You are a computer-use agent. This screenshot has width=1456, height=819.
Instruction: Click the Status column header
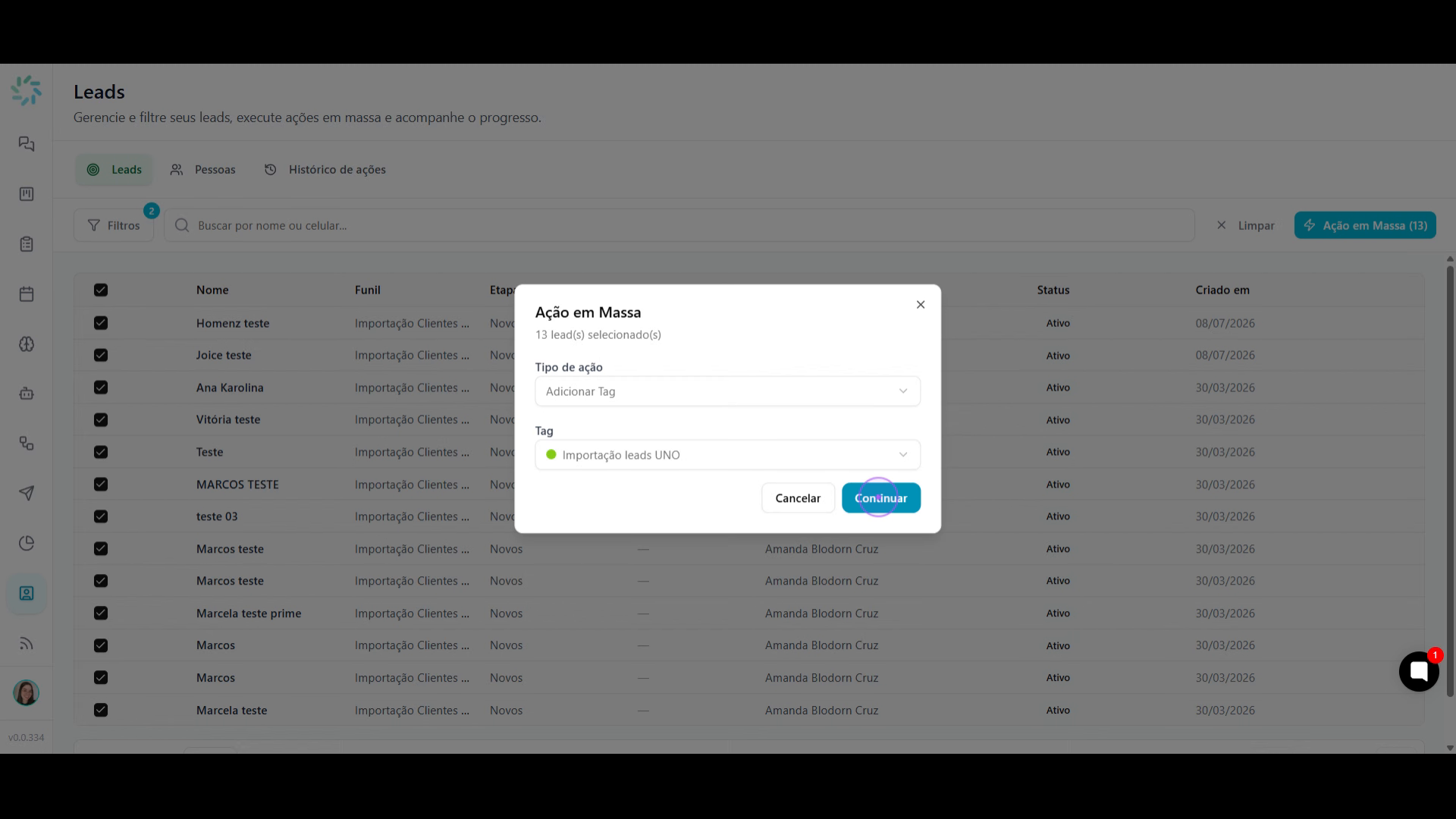tap(1053, 290)
